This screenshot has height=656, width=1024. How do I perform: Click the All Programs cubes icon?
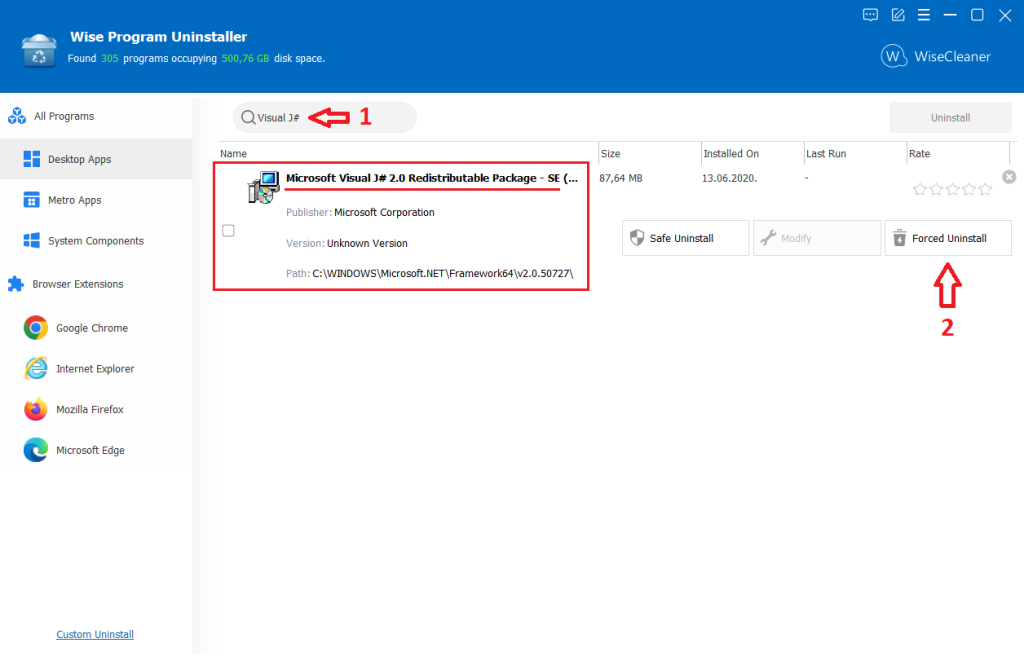coord(16,116)
